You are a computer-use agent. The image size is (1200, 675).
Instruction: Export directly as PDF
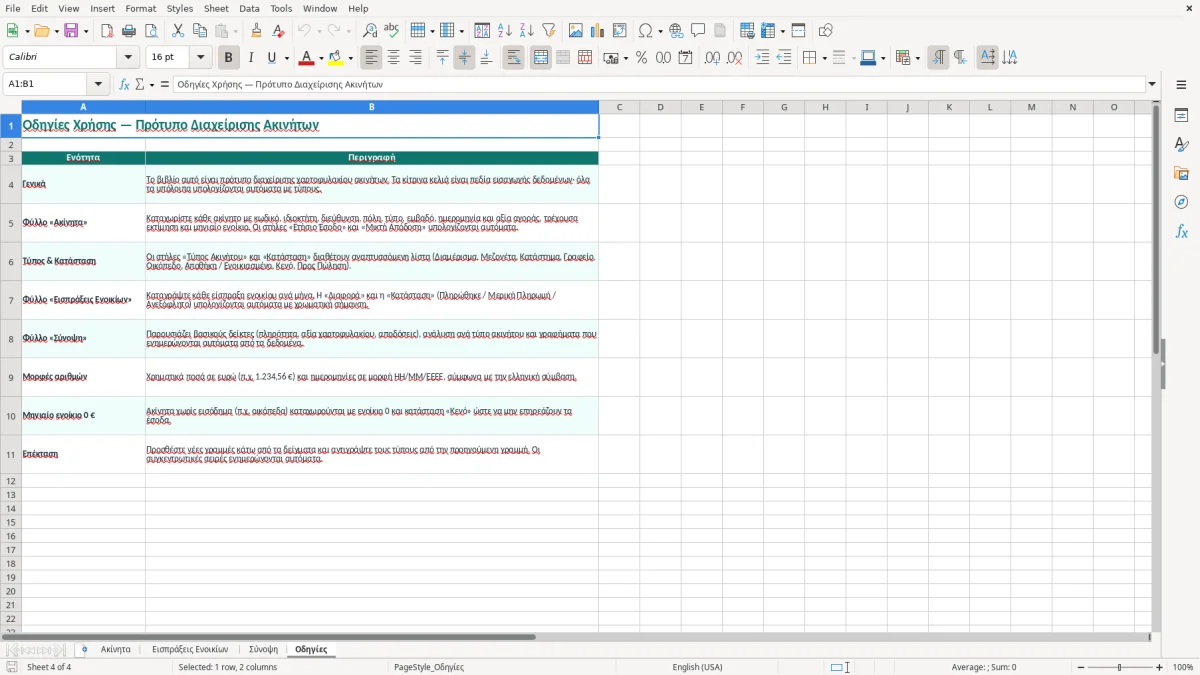107,31
